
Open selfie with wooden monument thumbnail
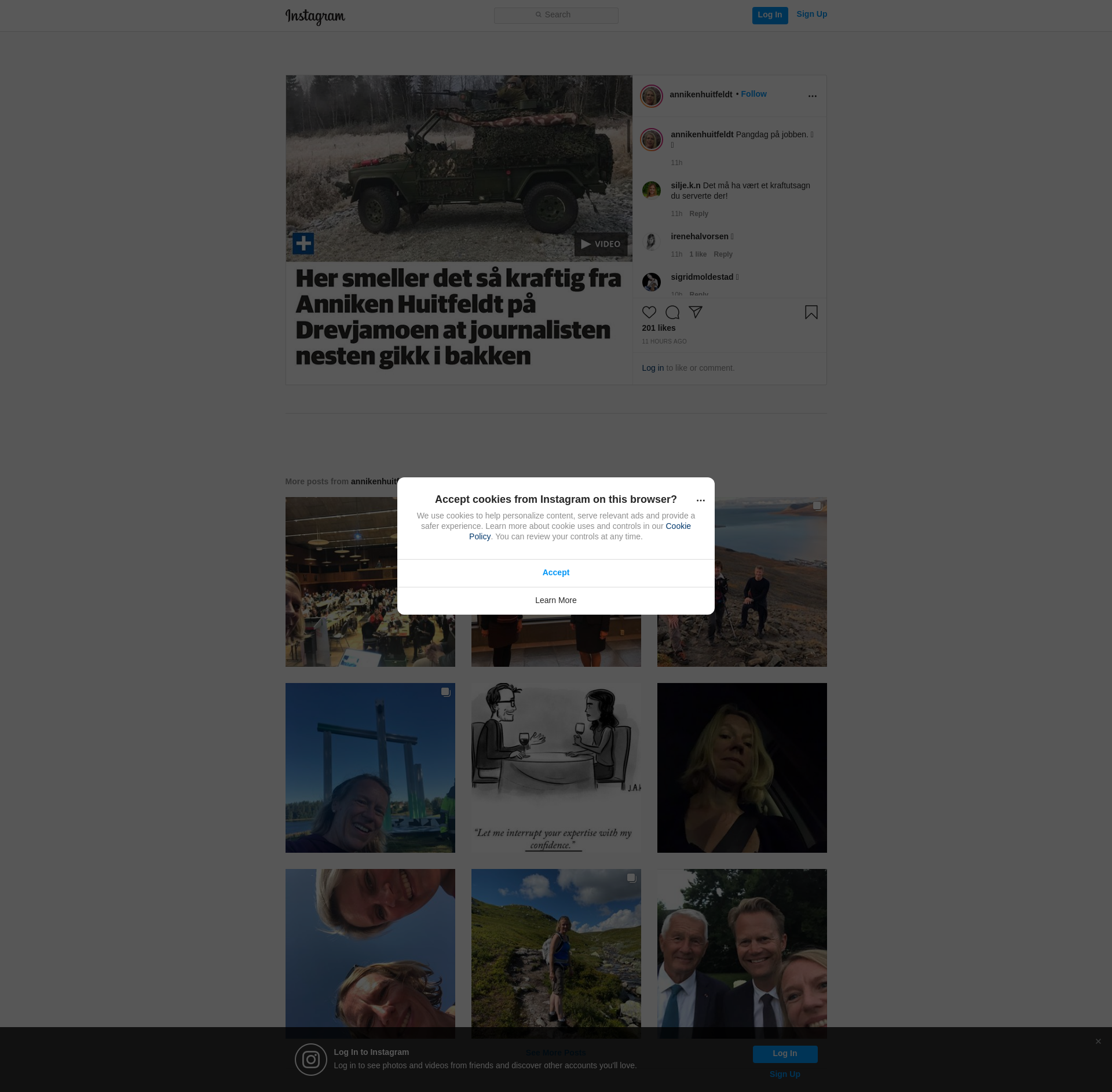tap(370, 768)
